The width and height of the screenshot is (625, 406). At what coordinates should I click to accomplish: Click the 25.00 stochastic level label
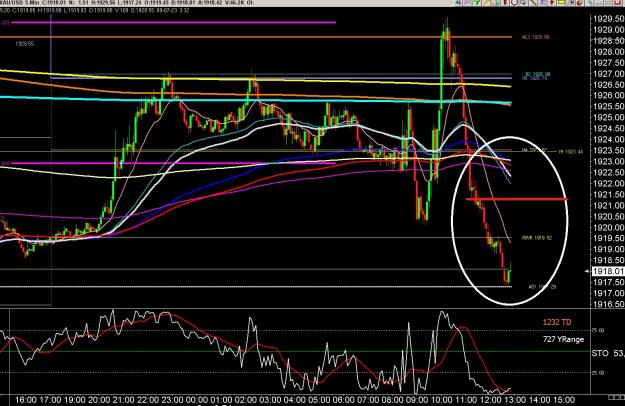597,373
